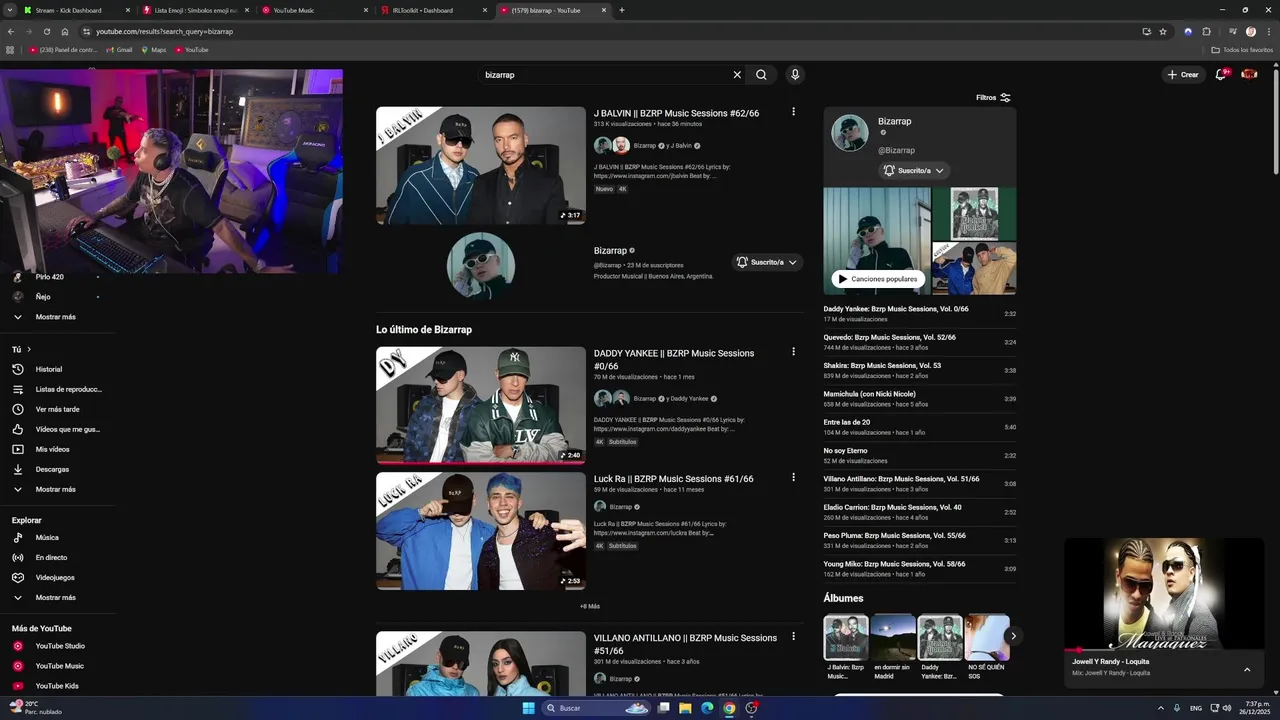Switch to Stream - Kick Dashboard tab

[x=75, y=10]
